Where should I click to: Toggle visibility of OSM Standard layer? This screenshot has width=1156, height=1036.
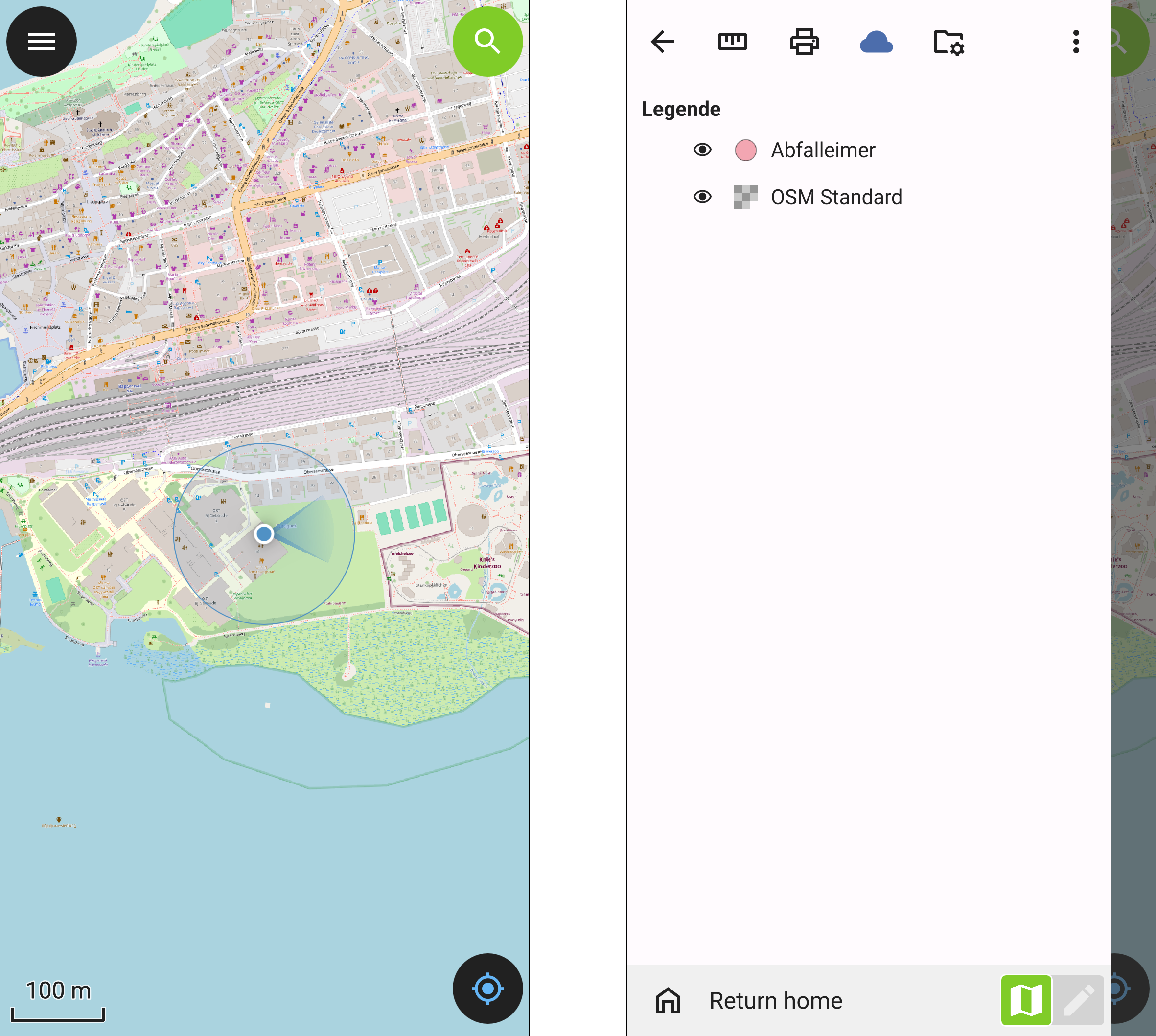pos(702,197)
